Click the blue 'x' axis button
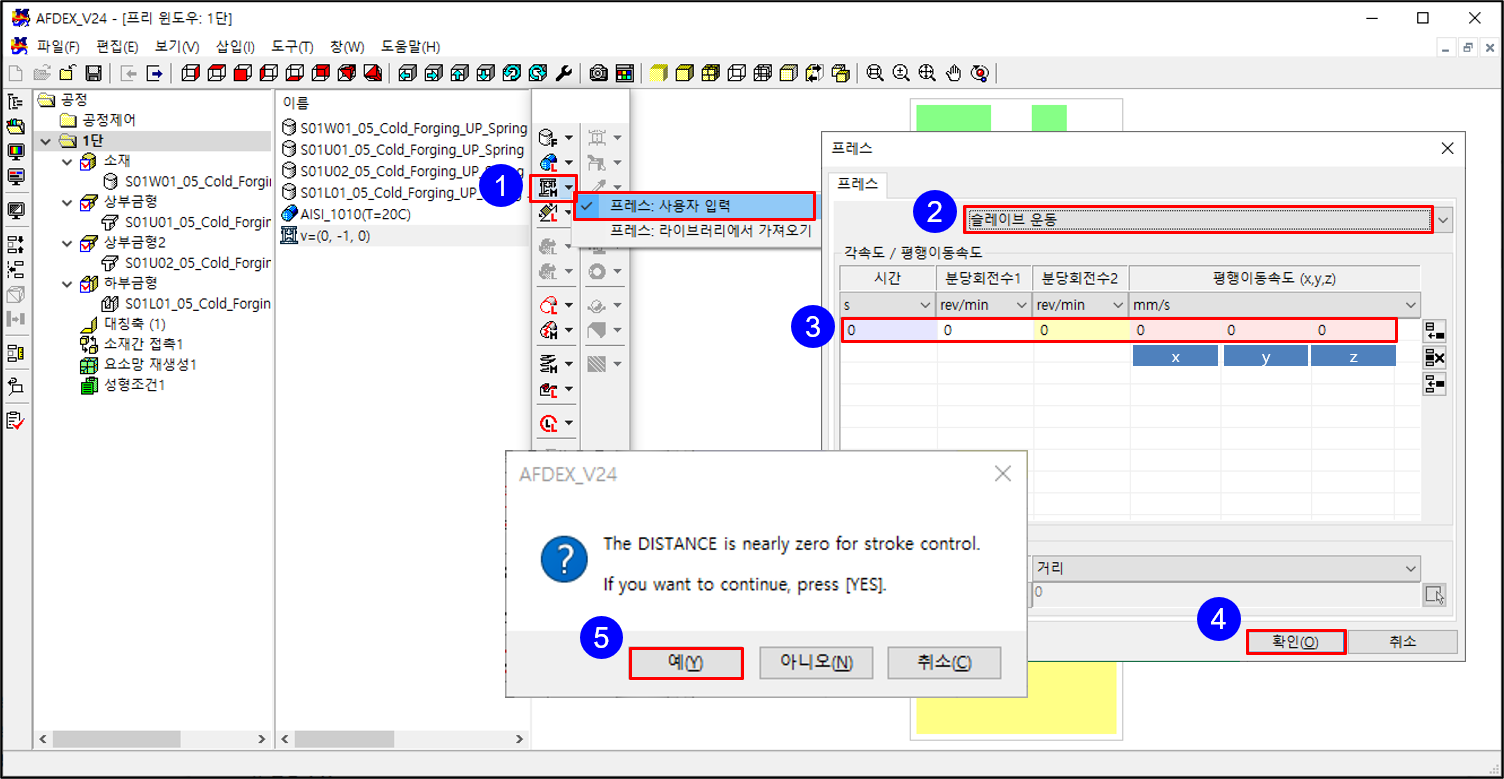 1175,357
